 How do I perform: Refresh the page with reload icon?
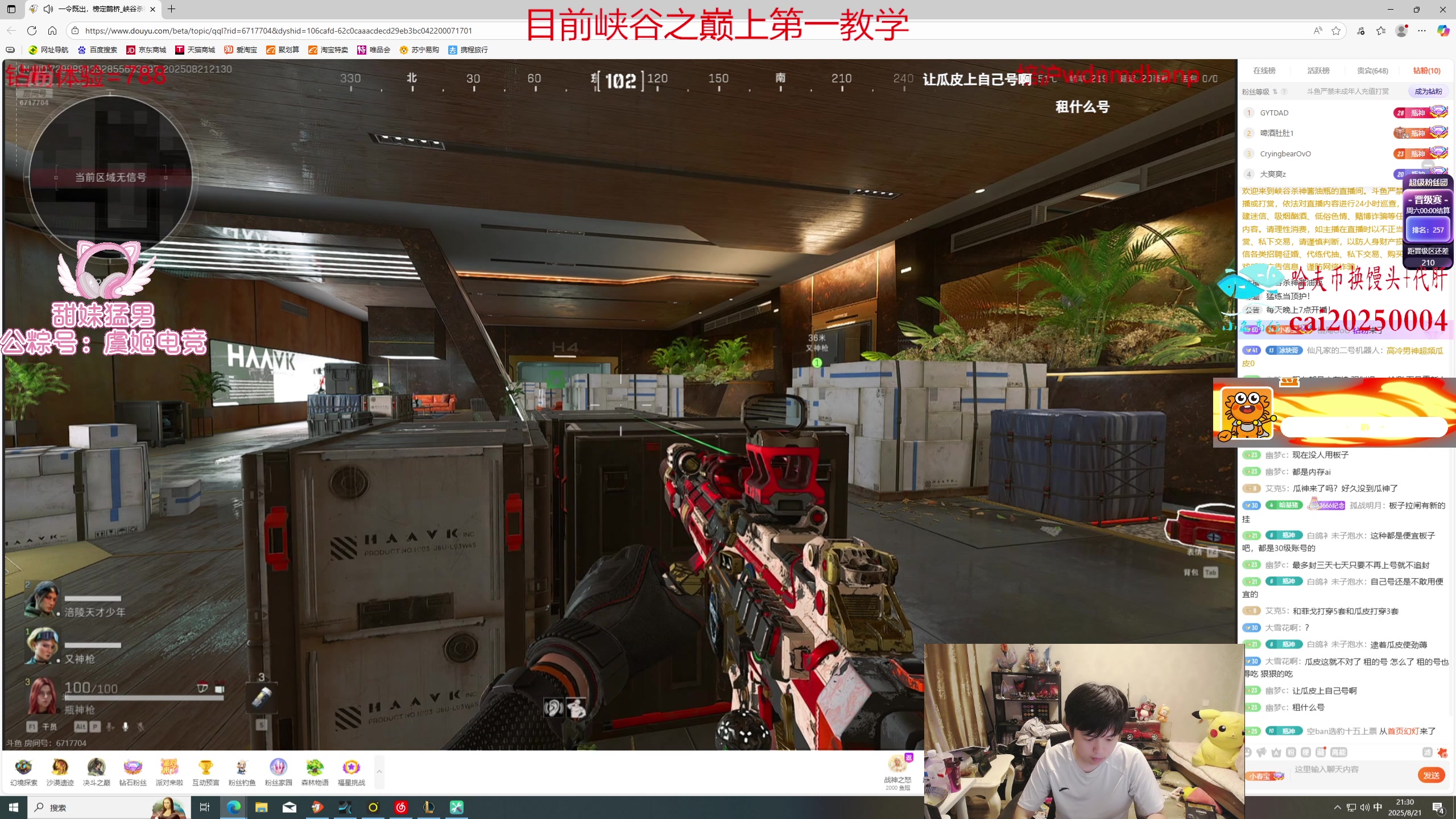click(32, 31)
